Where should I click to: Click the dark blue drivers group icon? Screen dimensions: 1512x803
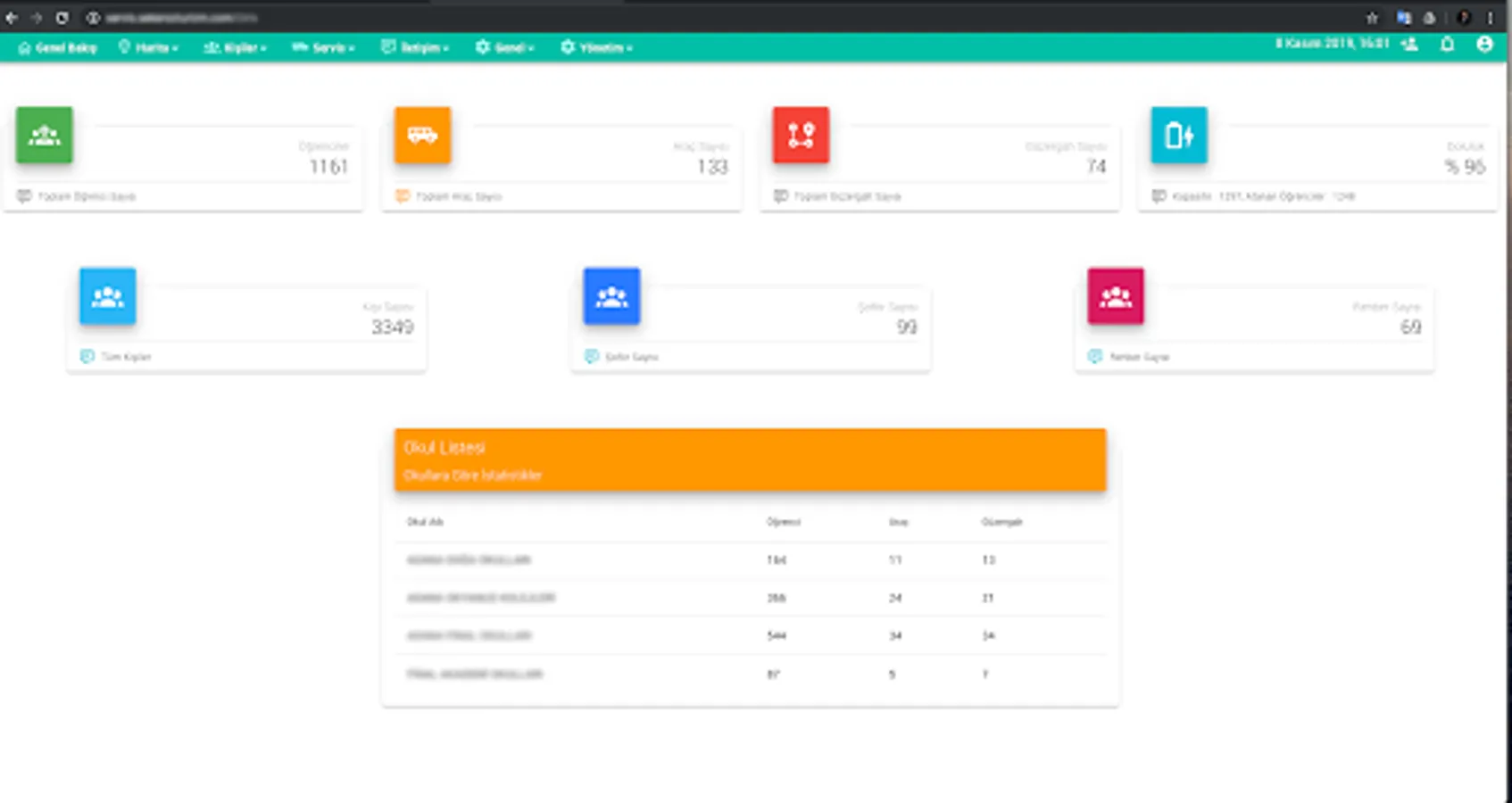(x=611, y=295)
